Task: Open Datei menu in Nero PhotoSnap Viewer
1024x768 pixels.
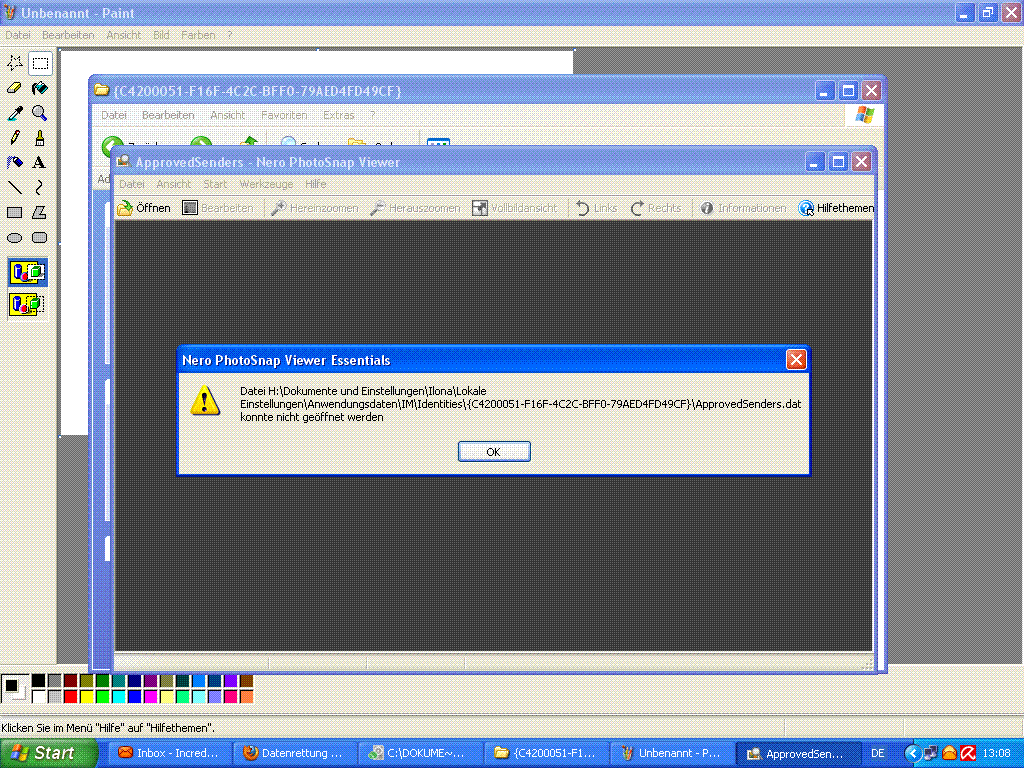Action: coord(131,184)
